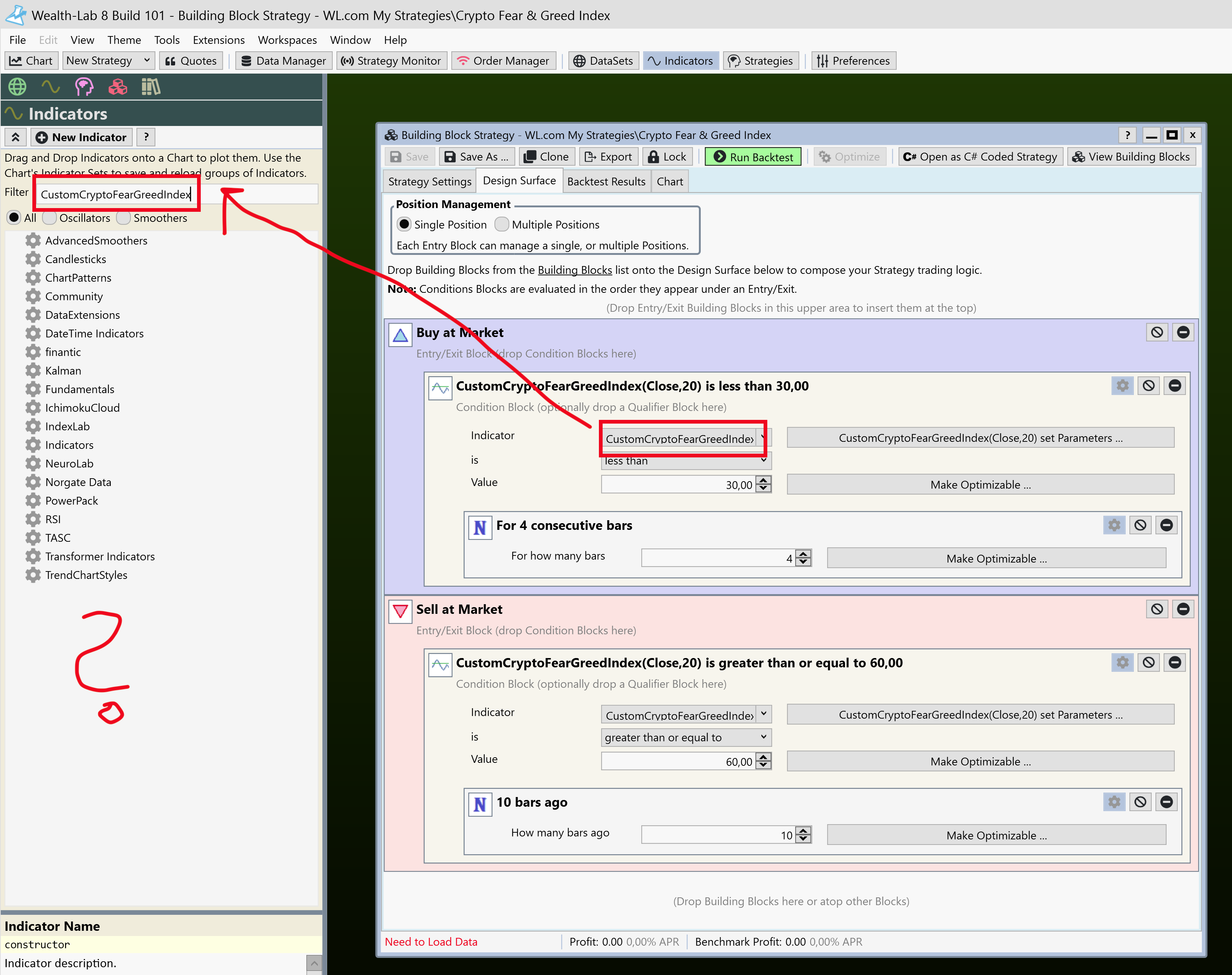The height and width of the screenshot is (975, 1232).
Task: Disable the Buy at Market block
Action: click(x=1157, y=332)
